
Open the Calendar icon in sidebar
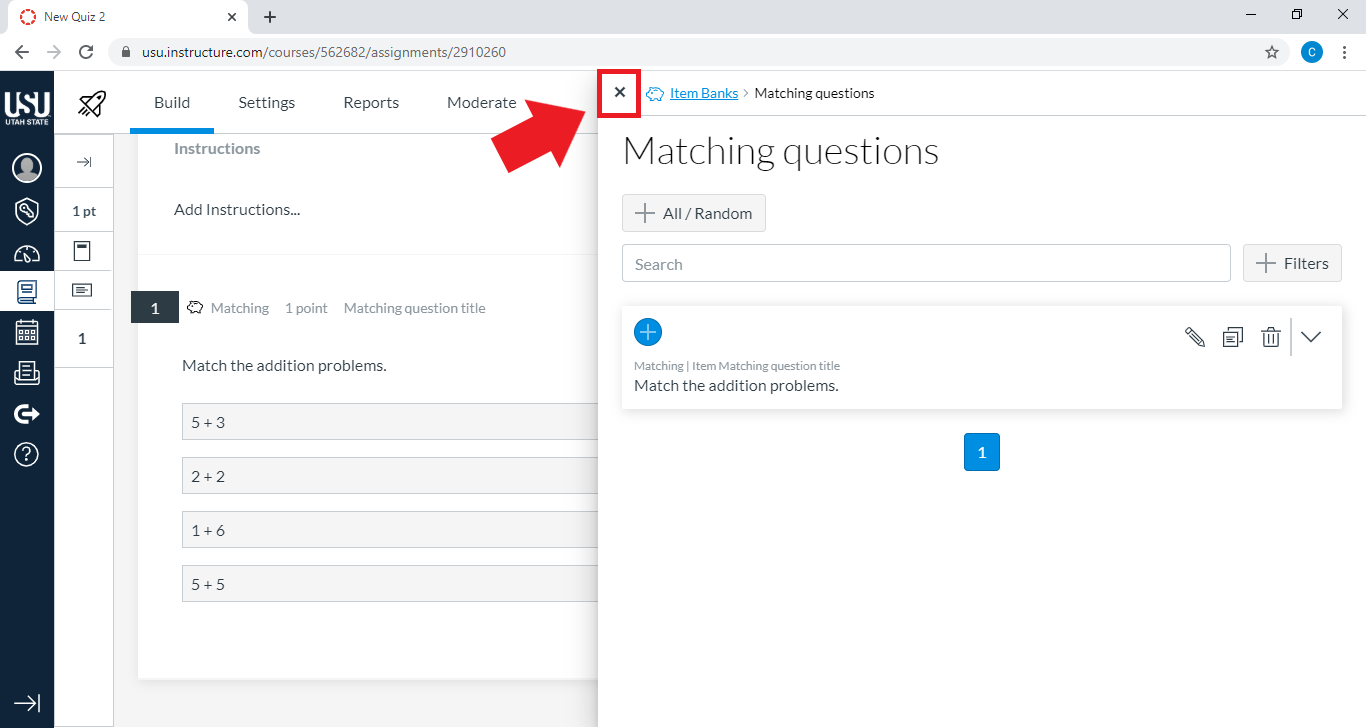pyautogui.click(x=27, y=332)
